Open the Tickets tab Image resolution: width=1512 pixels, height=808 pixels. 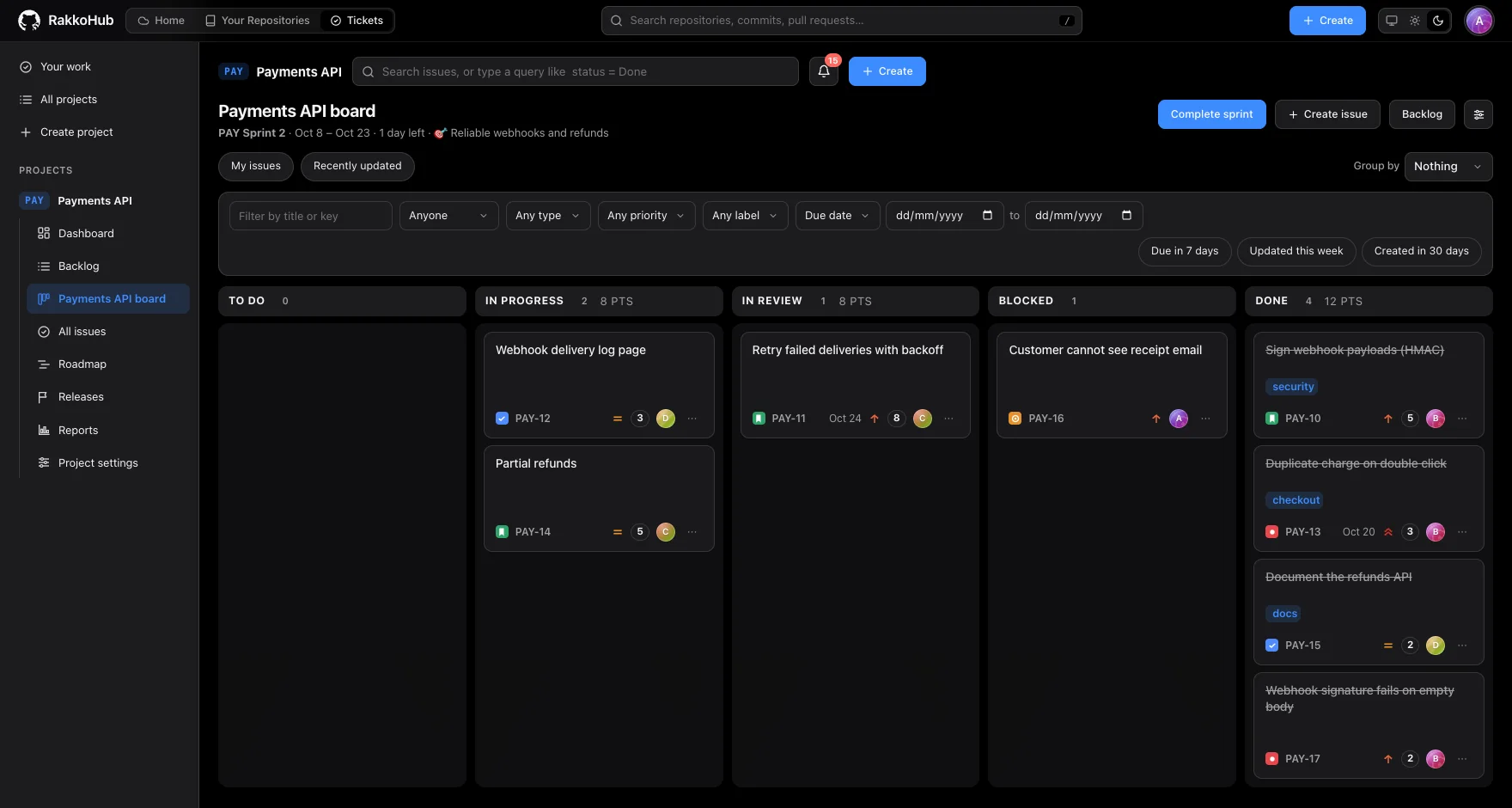tap(357, 21)
